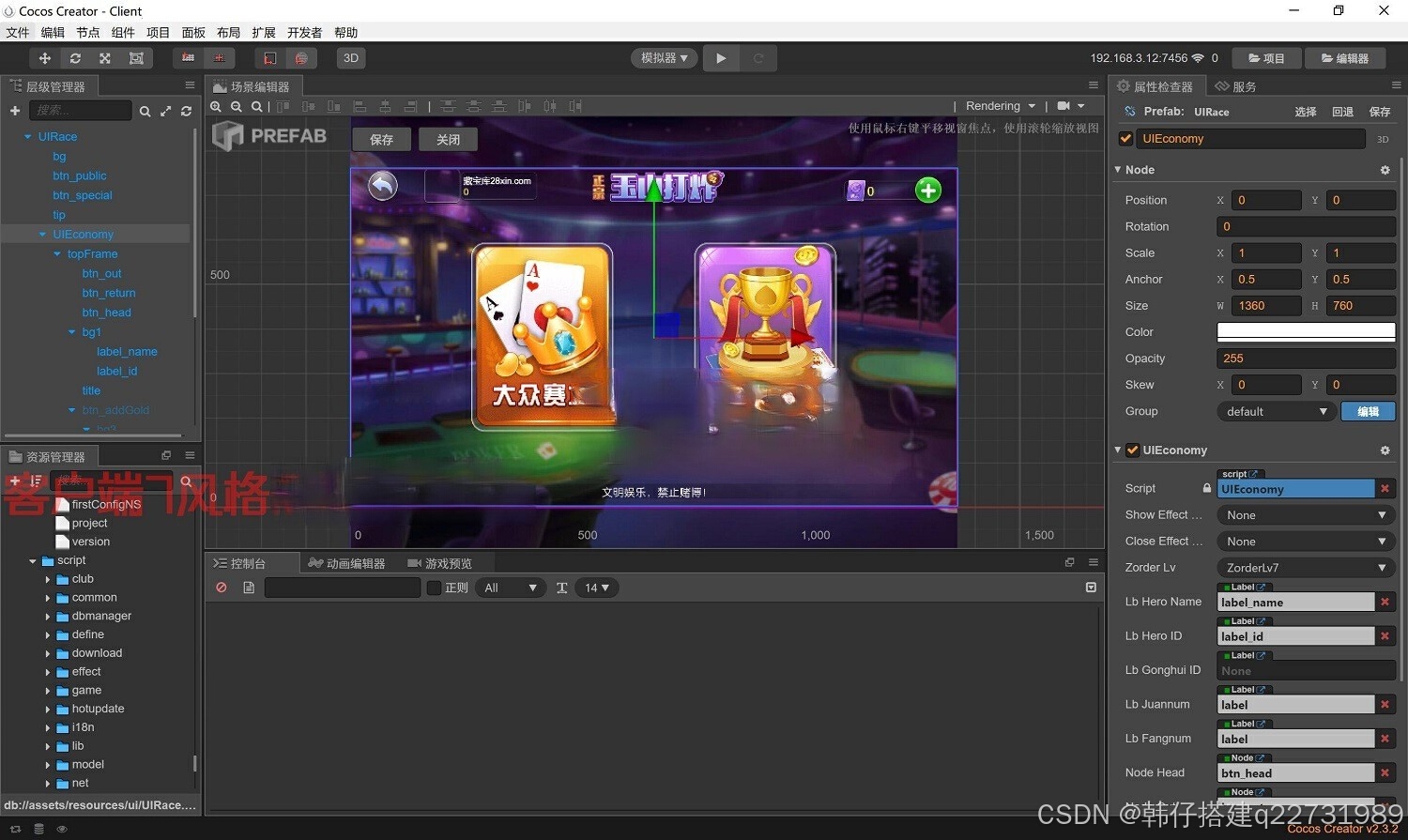Image resolution: width=1408 pixels, height=840 pixels.
Task: Open the assets panel hamburger menu
Action: click(190, 455)
